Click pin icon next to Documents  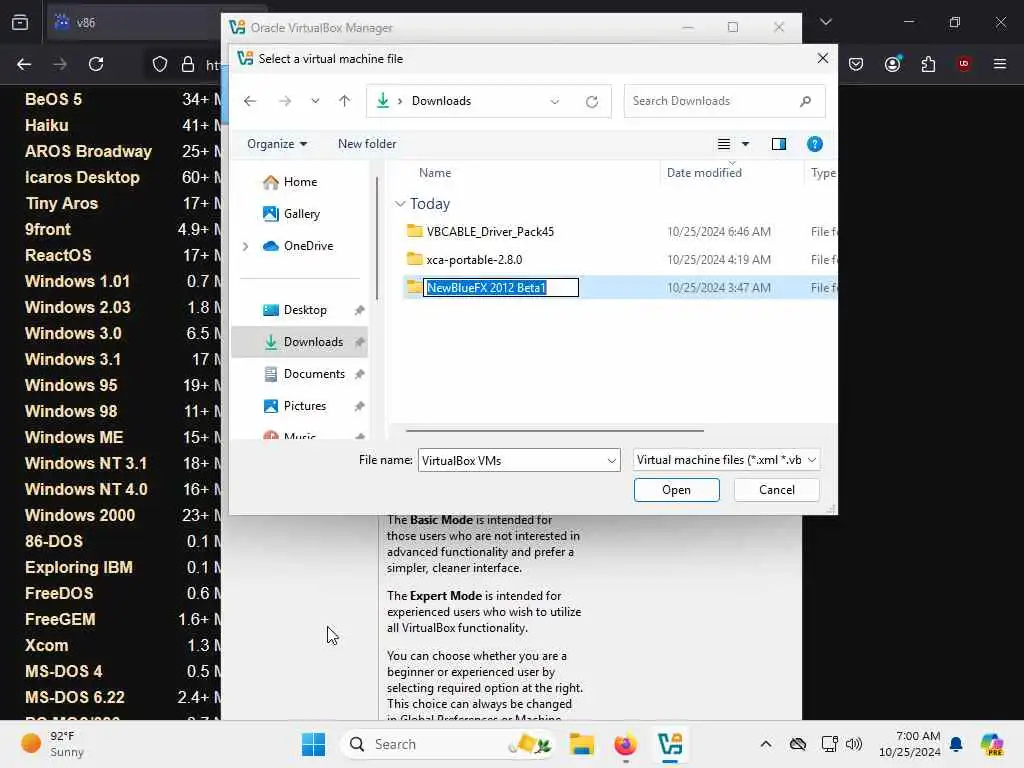pos(359,374)
